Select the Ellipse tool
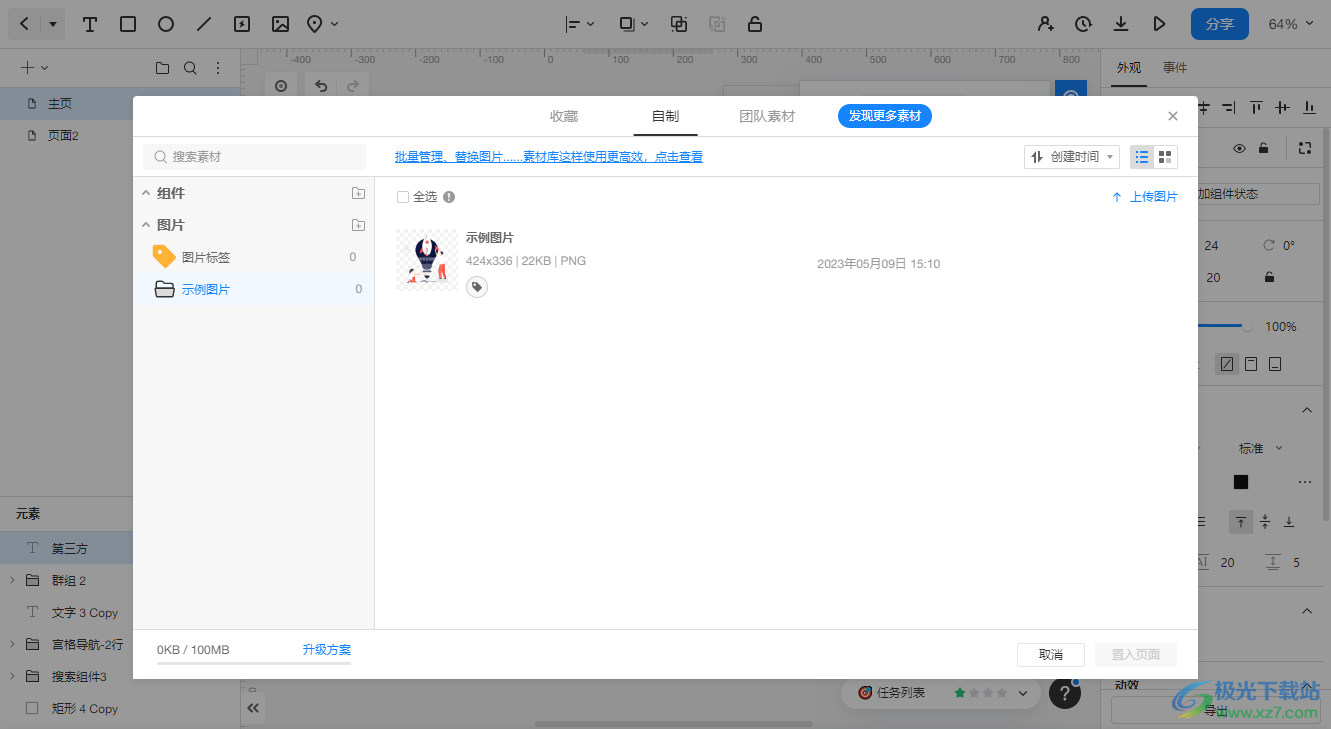Screen dimensions: 1331x729 [165, 23]
